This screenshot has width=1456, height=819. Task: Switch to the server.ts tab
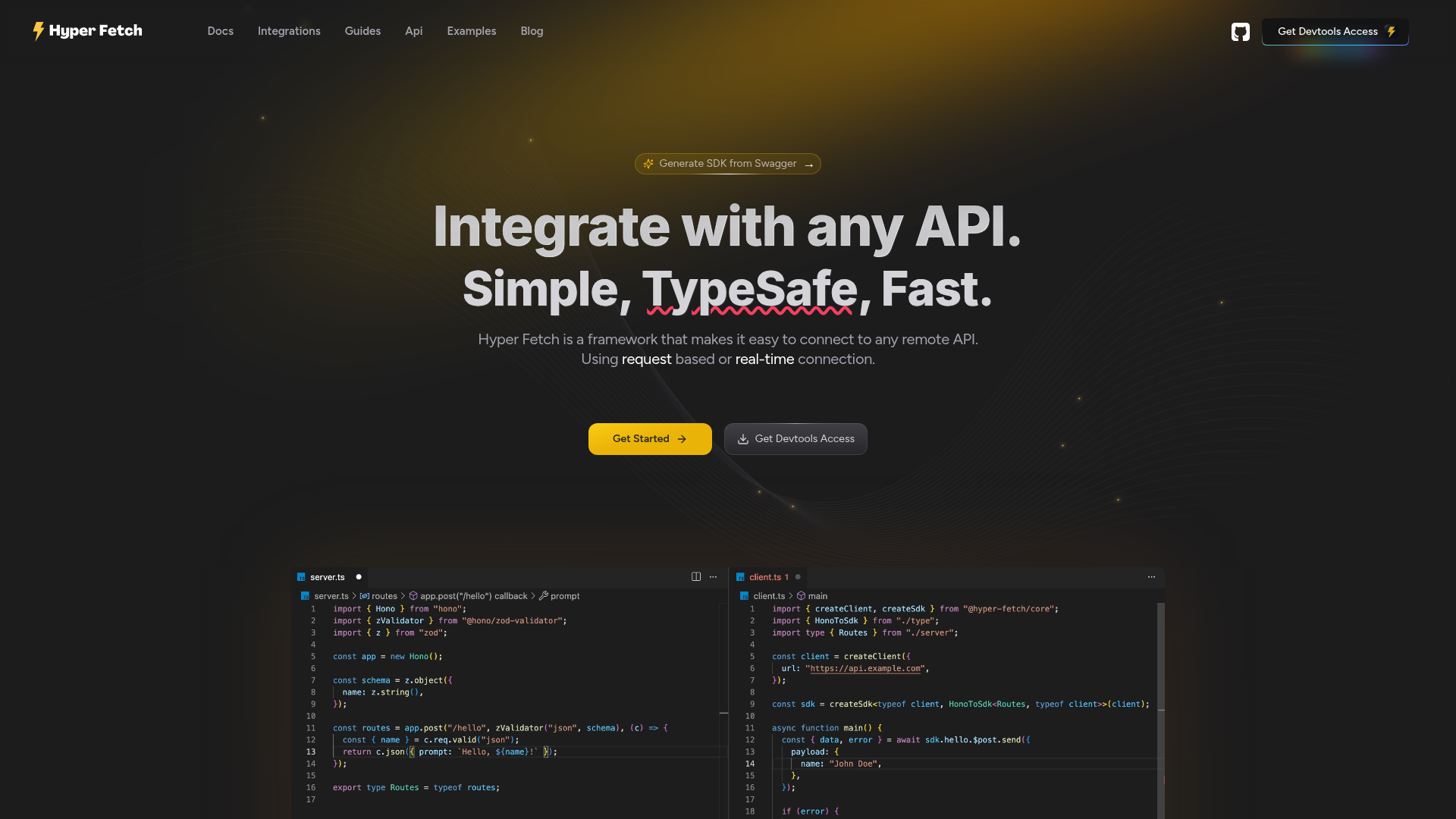coord(327,577)
